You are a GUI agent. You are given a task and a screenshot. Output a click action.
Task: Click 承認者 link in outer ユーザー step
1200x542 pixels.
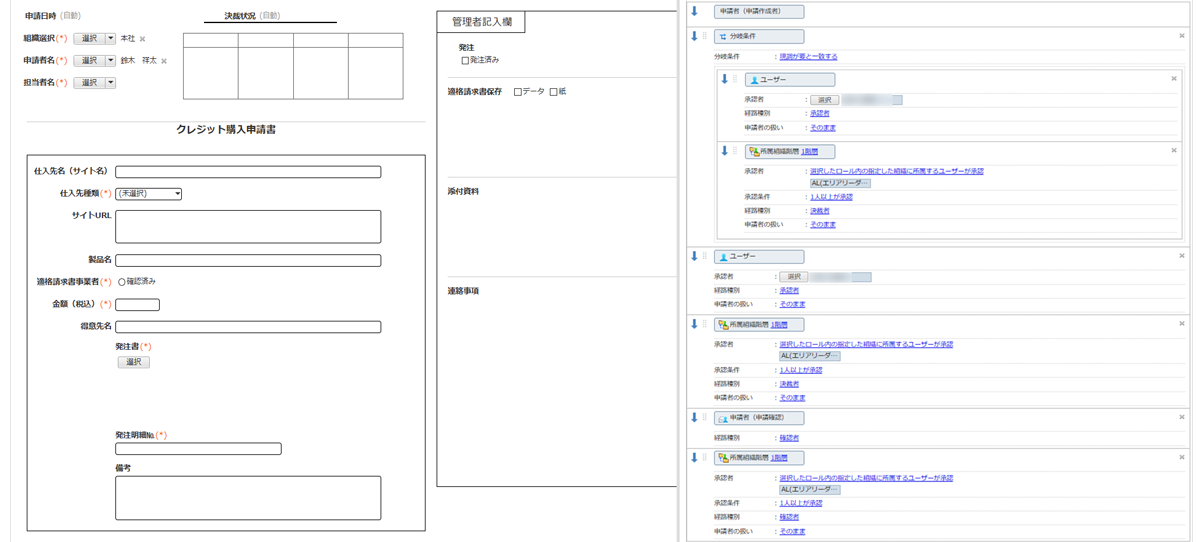coord(789,291)
